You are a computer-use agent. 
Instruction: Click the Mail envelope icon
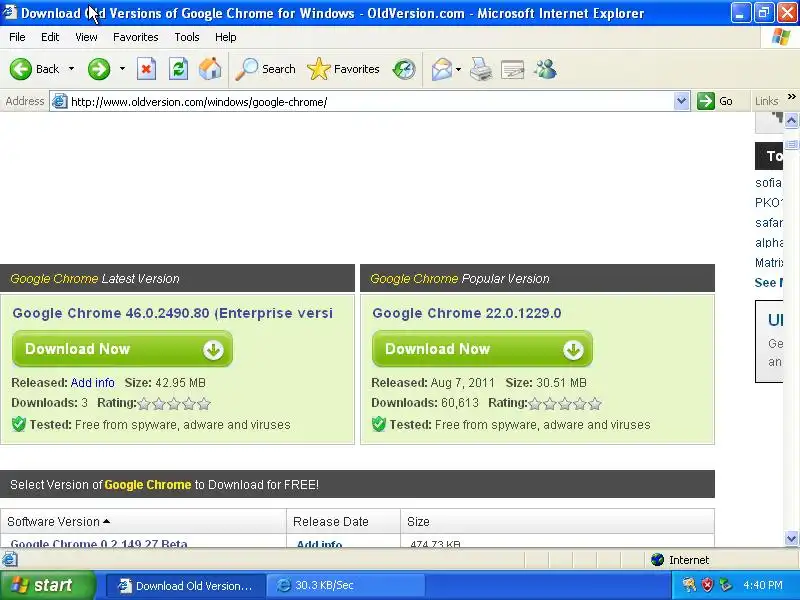click(441, 69)
